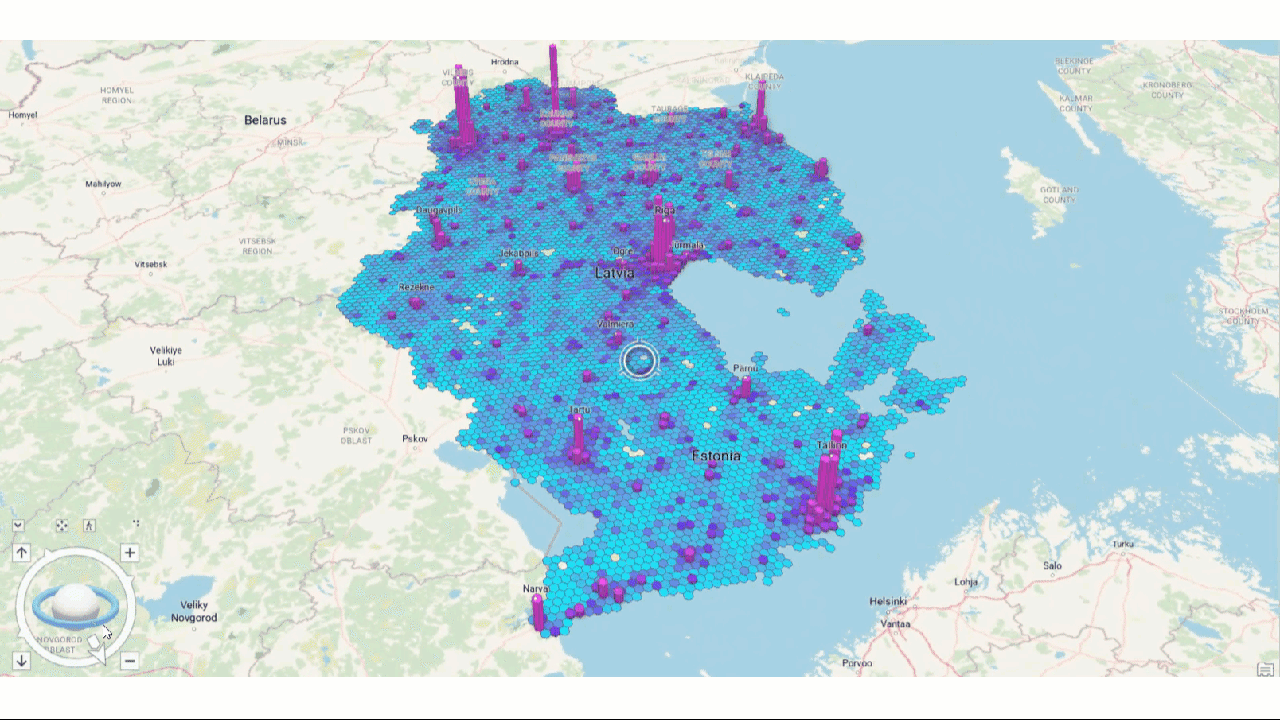This screenshot has height=720, width=1280.
Task: Click the compass ring to reset orientation
Action: click(75, 557)
